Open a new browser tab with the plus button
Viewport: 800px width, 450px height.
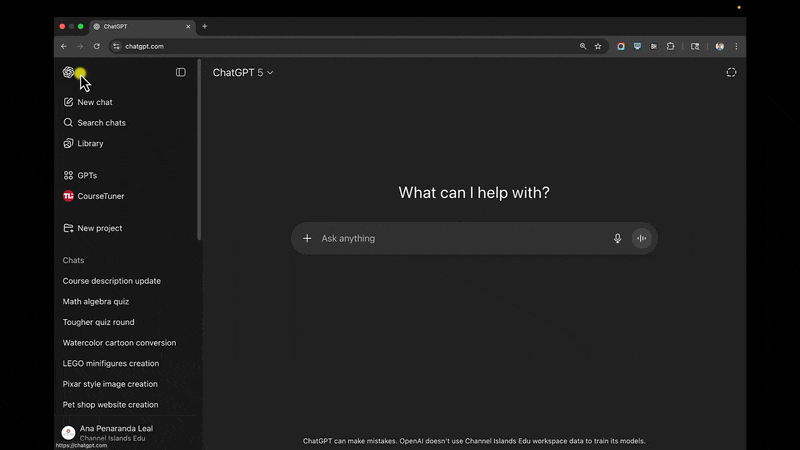[x=205, y=26]
